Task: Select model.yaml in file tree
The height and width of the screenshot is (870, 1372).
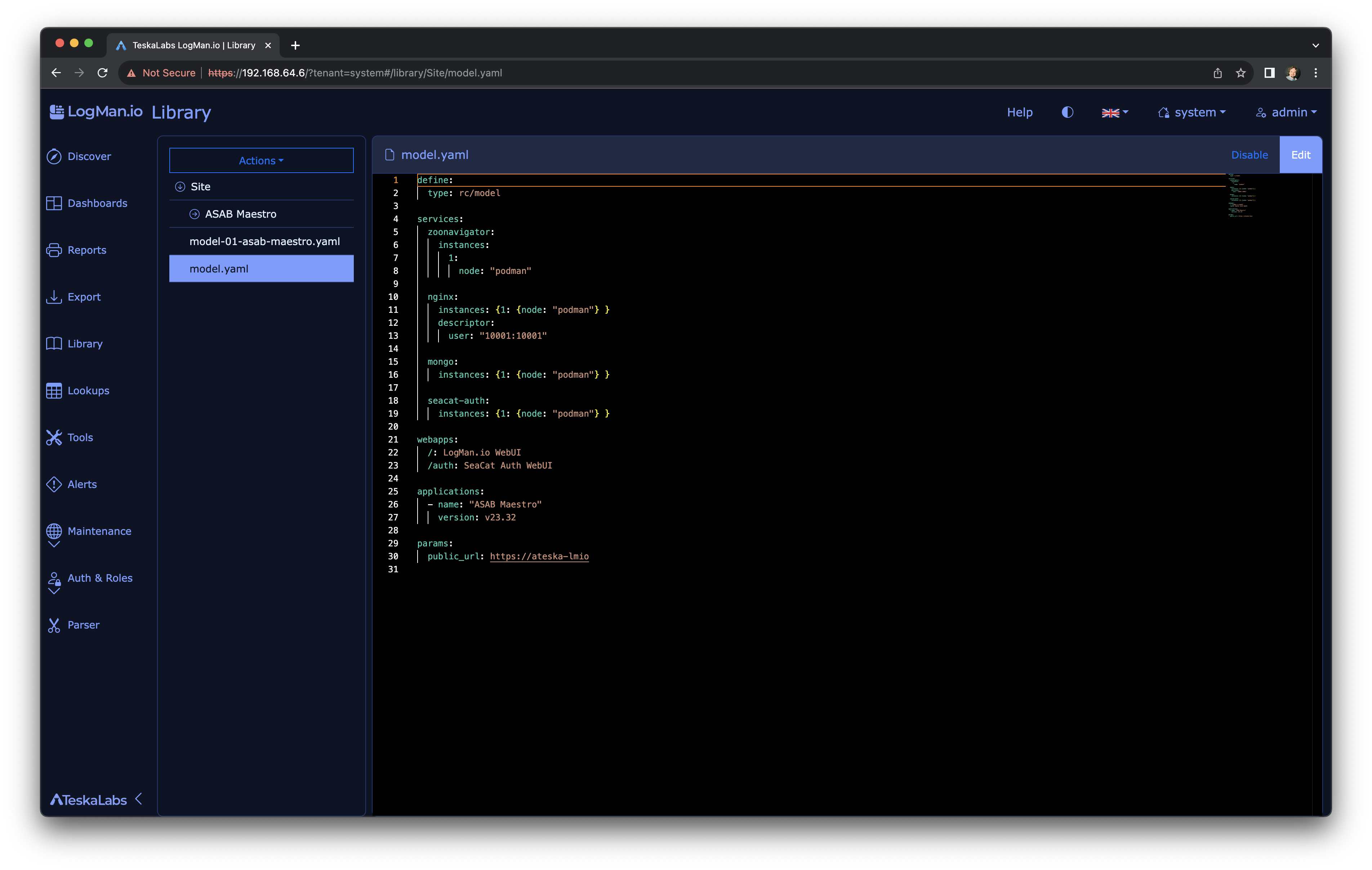Action: point(261,268)
